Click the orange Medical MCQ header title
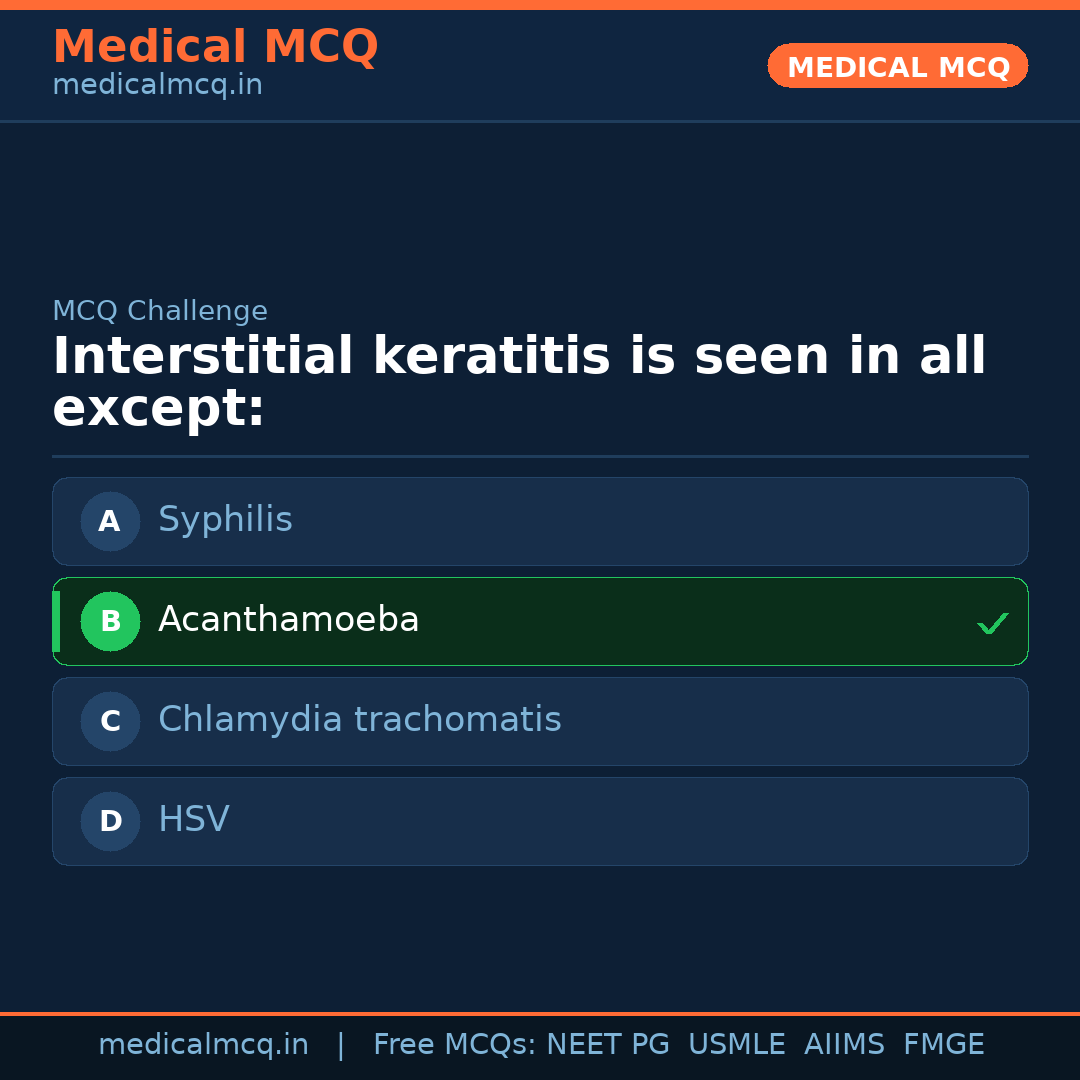This screenshot has width=1080, height=1080. 215,47
